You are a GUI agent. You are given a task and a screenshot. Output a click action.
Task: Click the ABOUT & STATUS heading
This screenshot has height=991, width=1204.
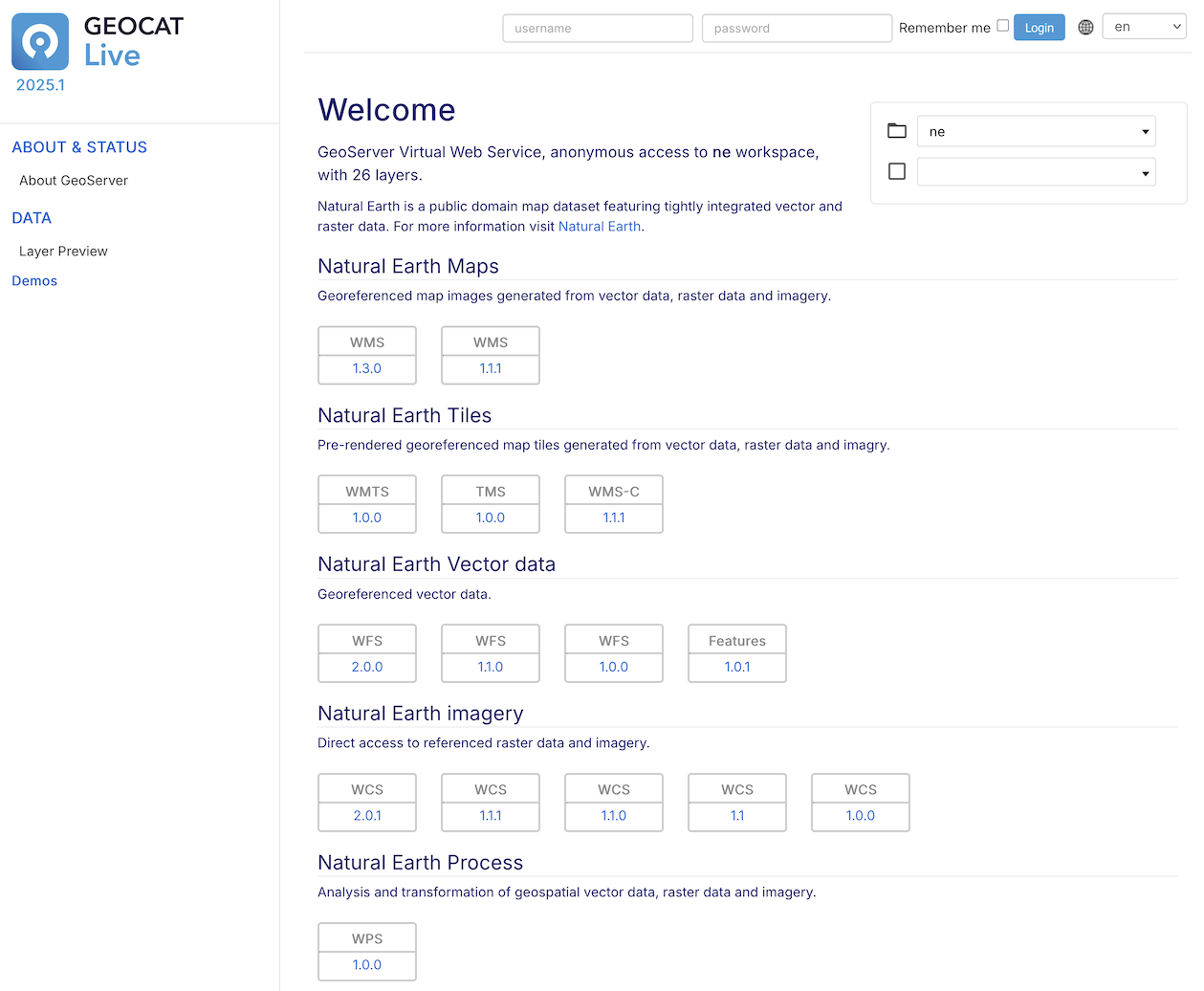pyautogui.click(x=79, y=147)
